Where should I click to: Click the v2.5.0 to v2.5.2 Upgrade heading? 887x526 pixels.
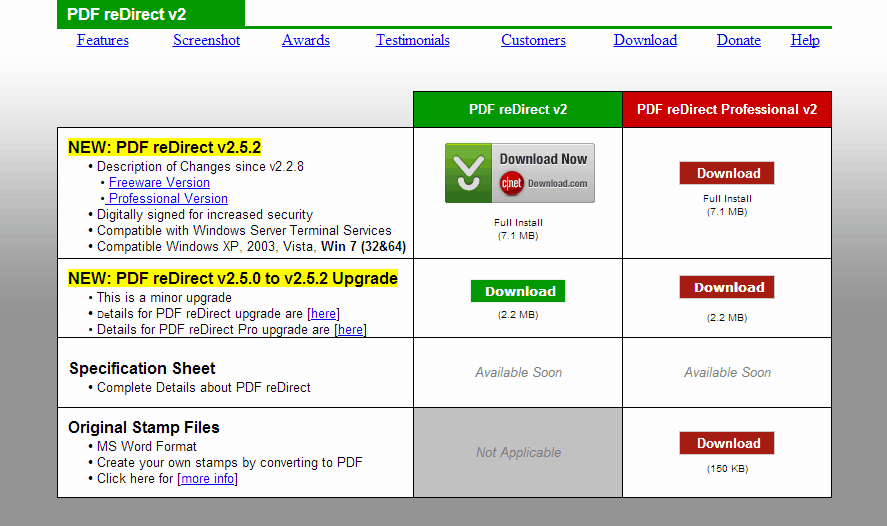tap(232, 278)
